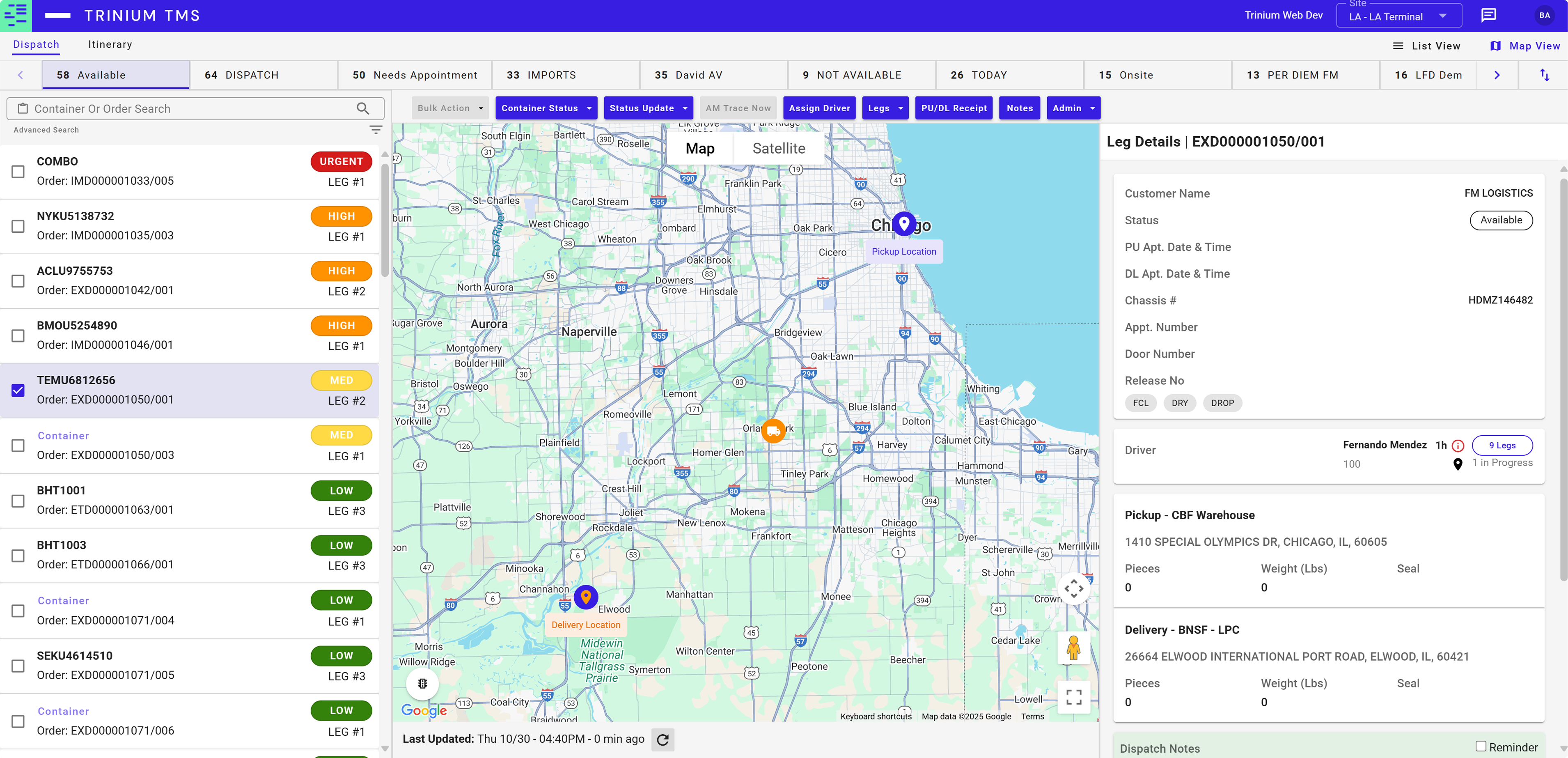The height and width of the screenshot is (758, 1568).
Task: Enable the Reminder checkbox in Dispatch Notes
Action: [x=1480, y=746]
